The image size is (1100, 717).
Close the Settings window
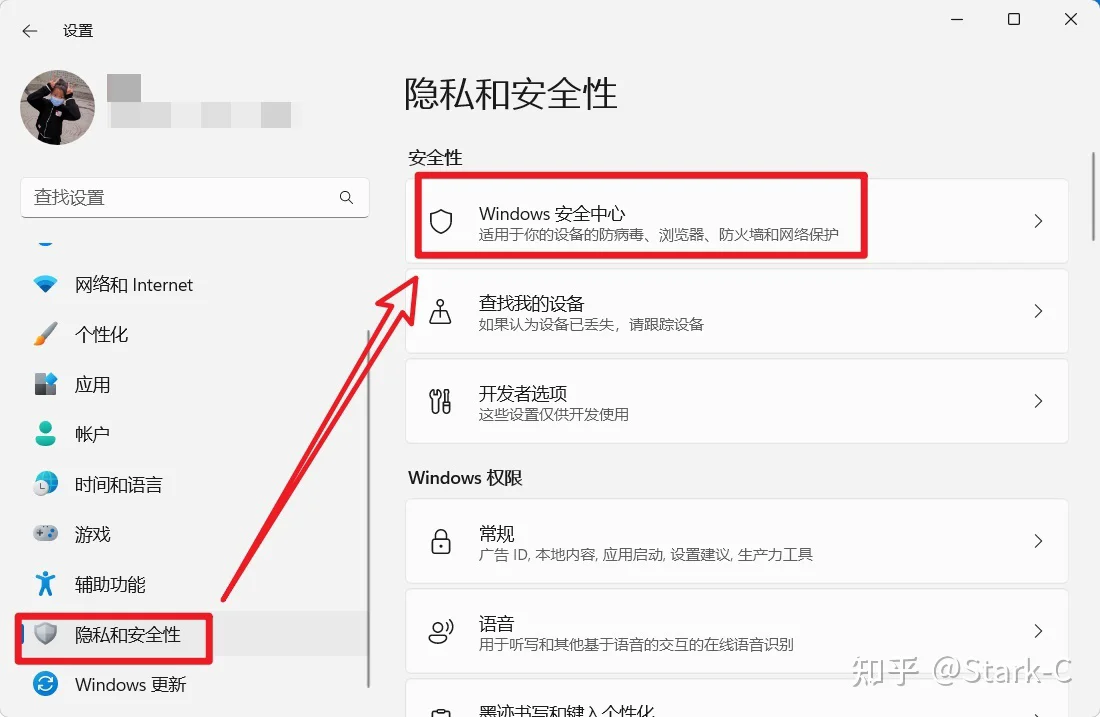point(1071,20)
